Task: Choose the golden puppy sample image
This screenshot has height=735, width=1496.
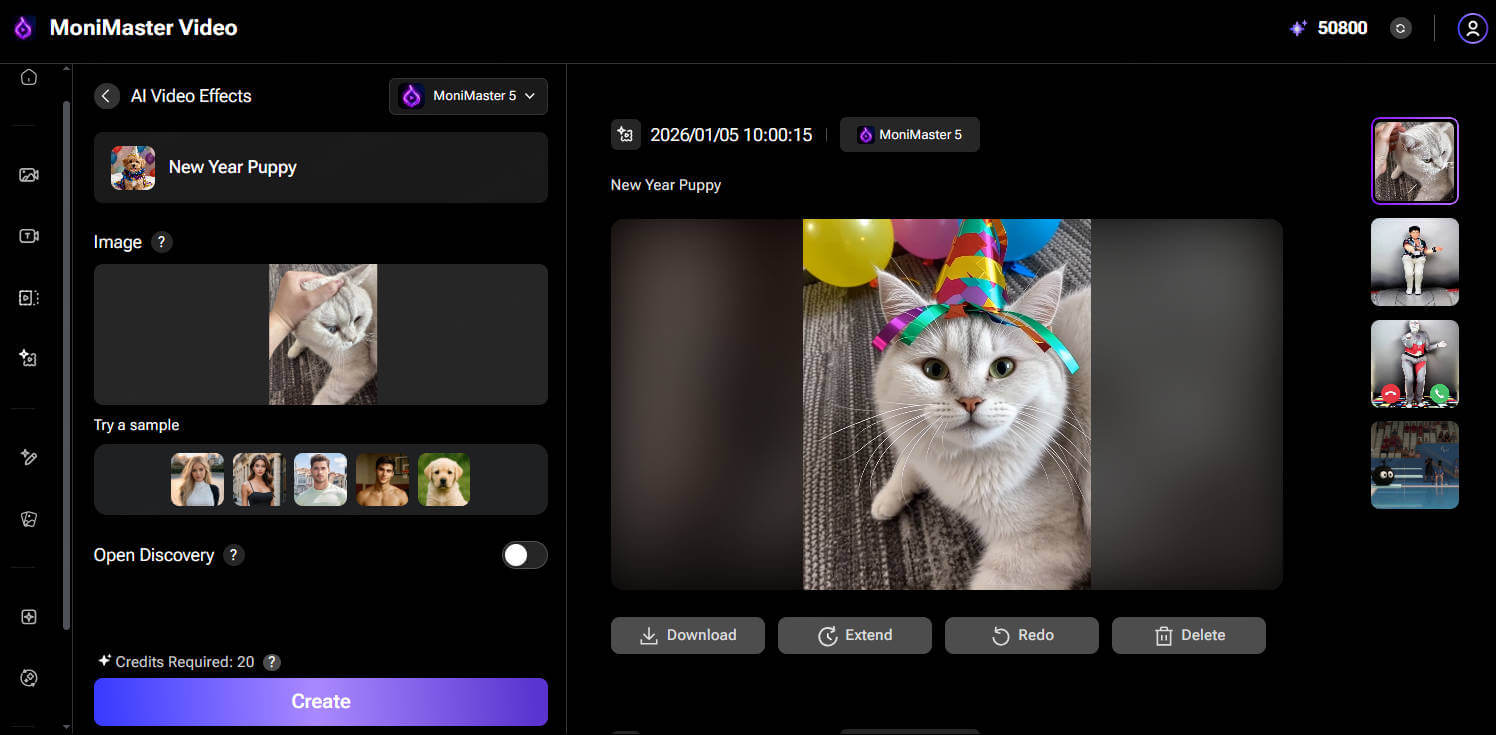Action: (x=444, y=479)
